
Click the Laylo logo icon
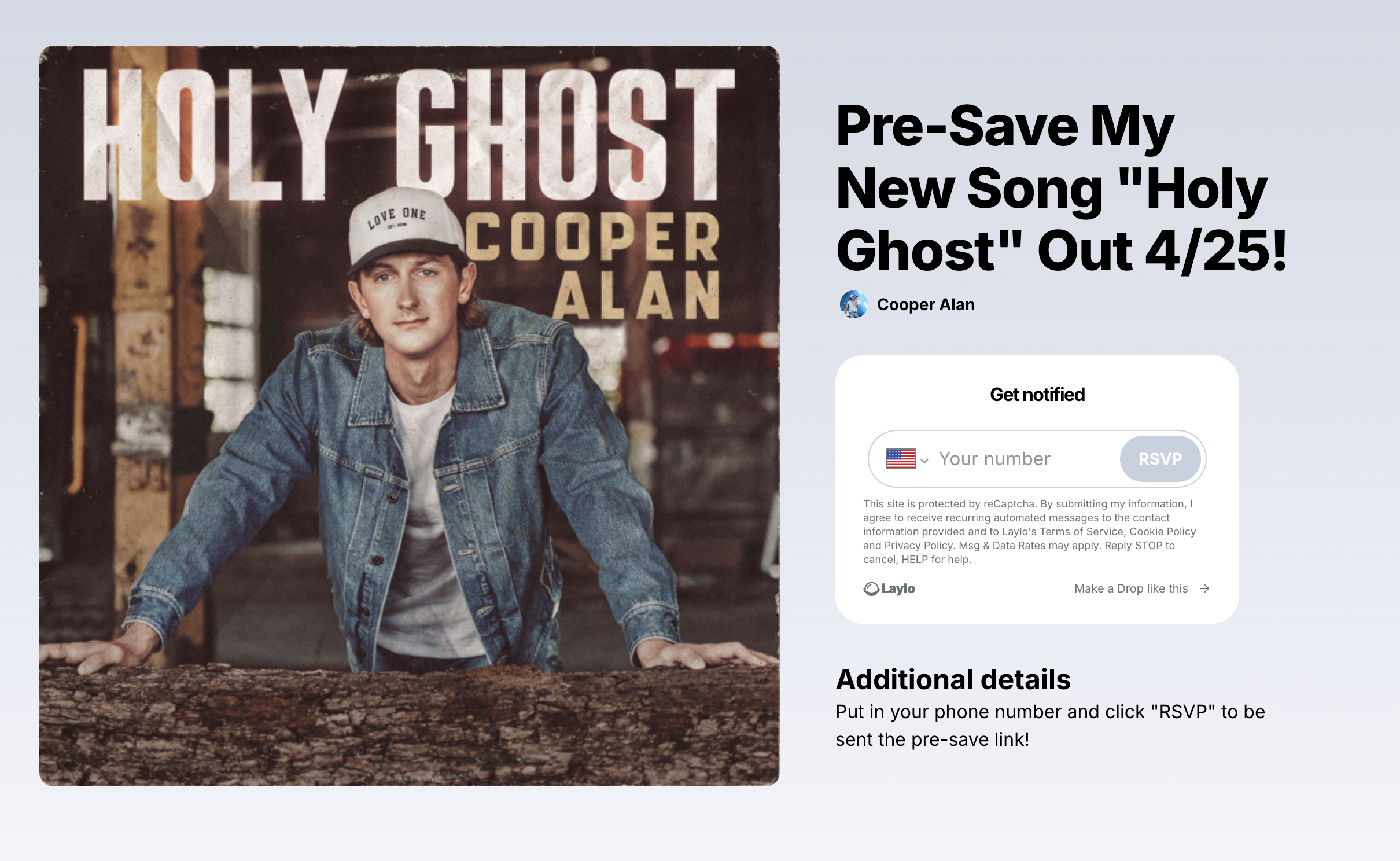[x=871, y=589]
